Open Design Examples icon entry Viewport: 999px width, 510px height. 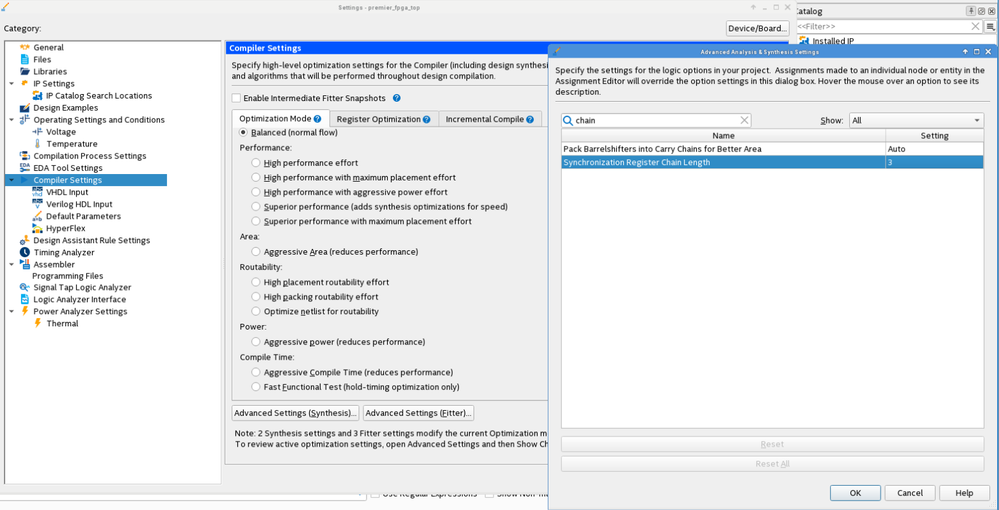(25, 108)
